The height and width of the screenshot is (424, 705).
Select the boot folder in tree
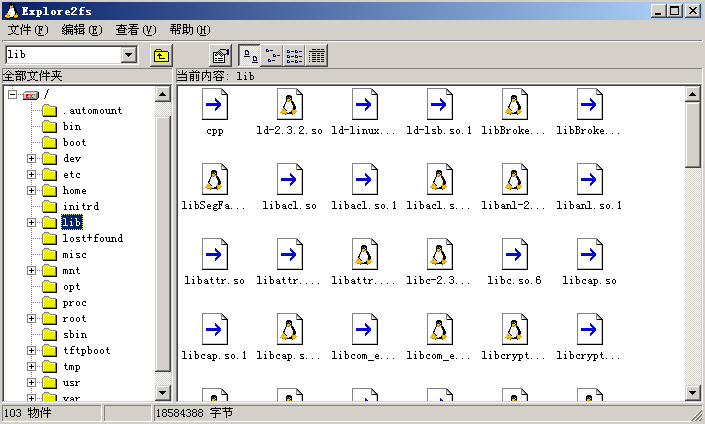[74, 143]
